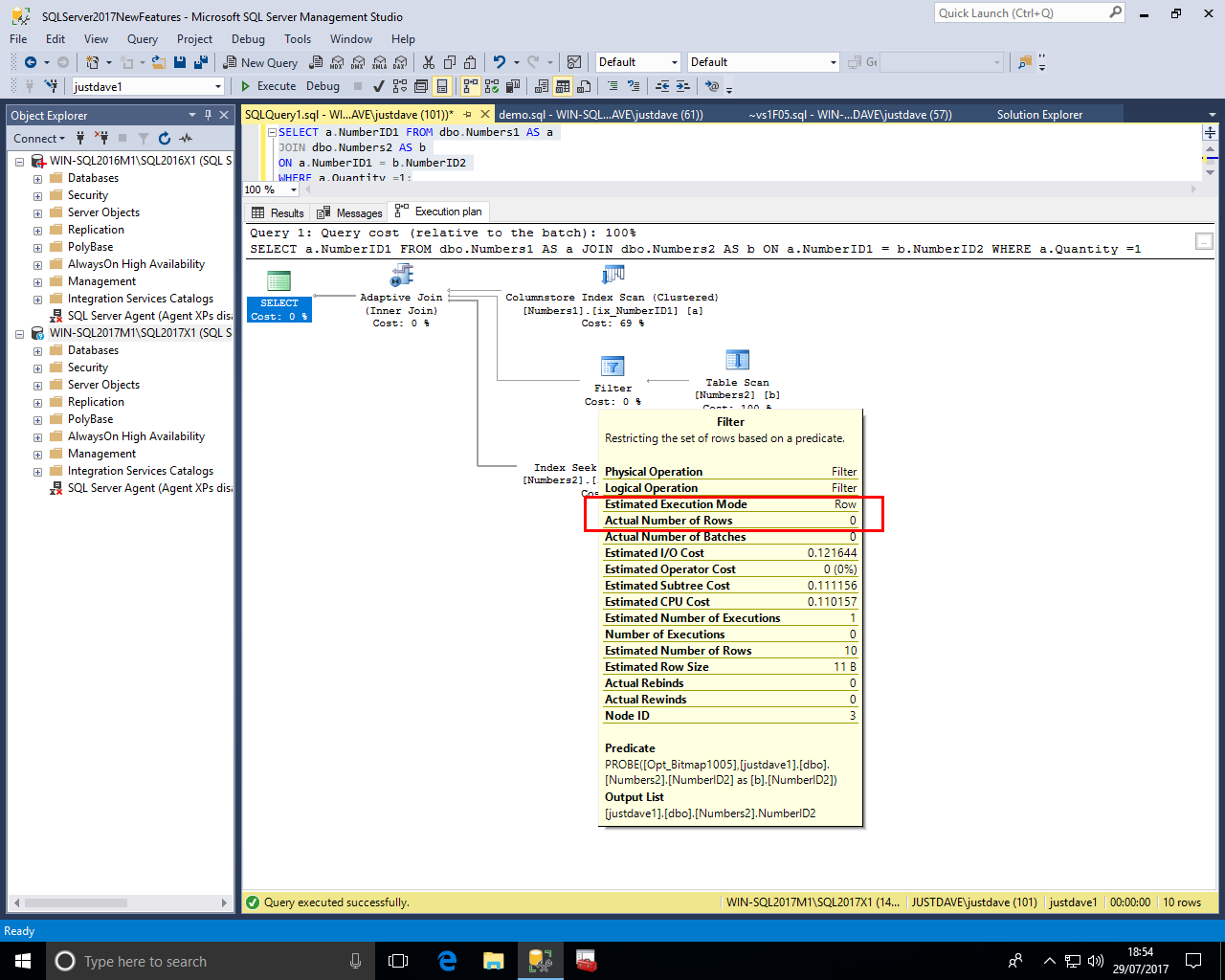
Task: Collapse the WIN-SQL2017M1\SQL2017X1 server node
Action: [19, 334]
